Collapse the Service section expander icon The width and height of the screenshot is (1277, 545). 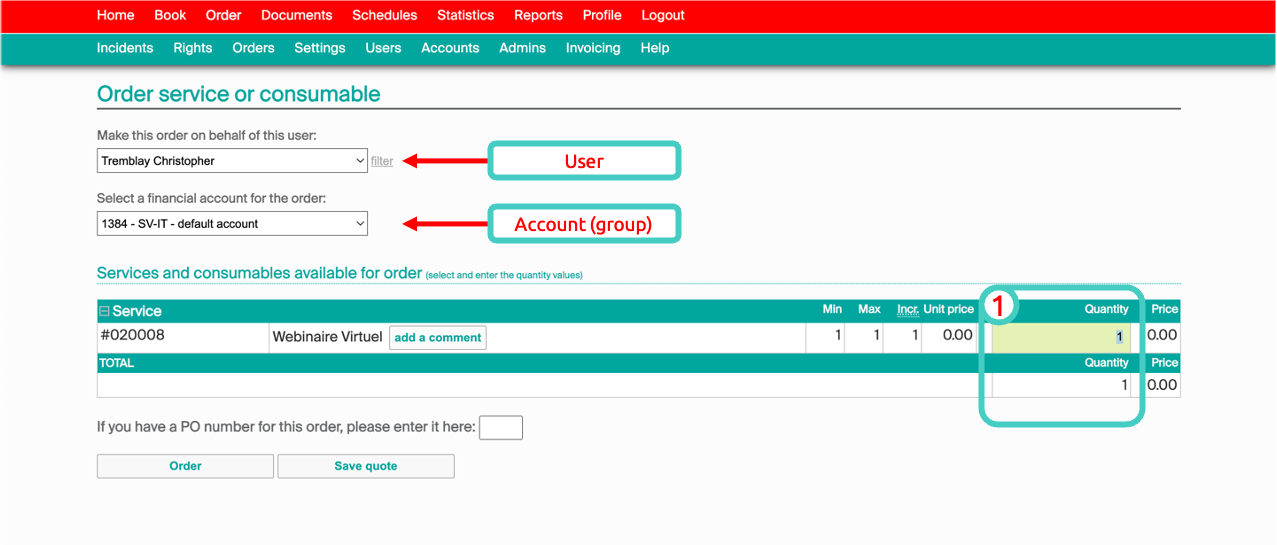104,312
